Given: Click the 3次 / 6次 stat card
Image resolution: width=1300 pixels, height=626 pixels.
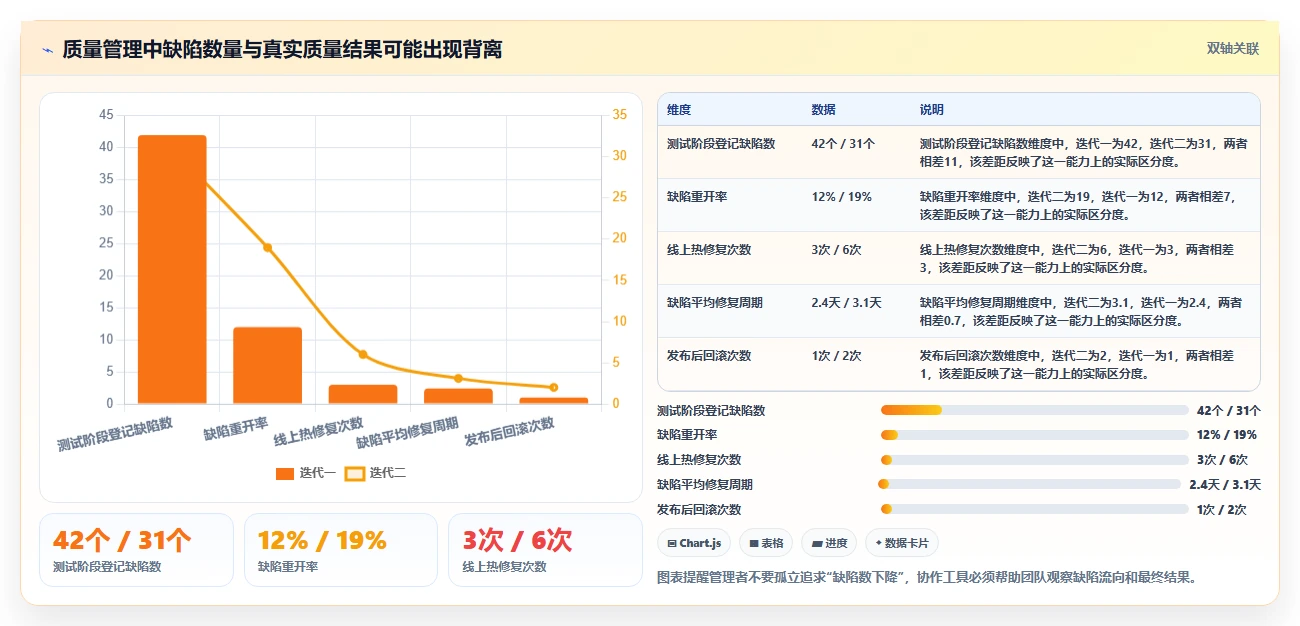Looking at the screenshot, I should pyautogui.click(x=545, y=550).
